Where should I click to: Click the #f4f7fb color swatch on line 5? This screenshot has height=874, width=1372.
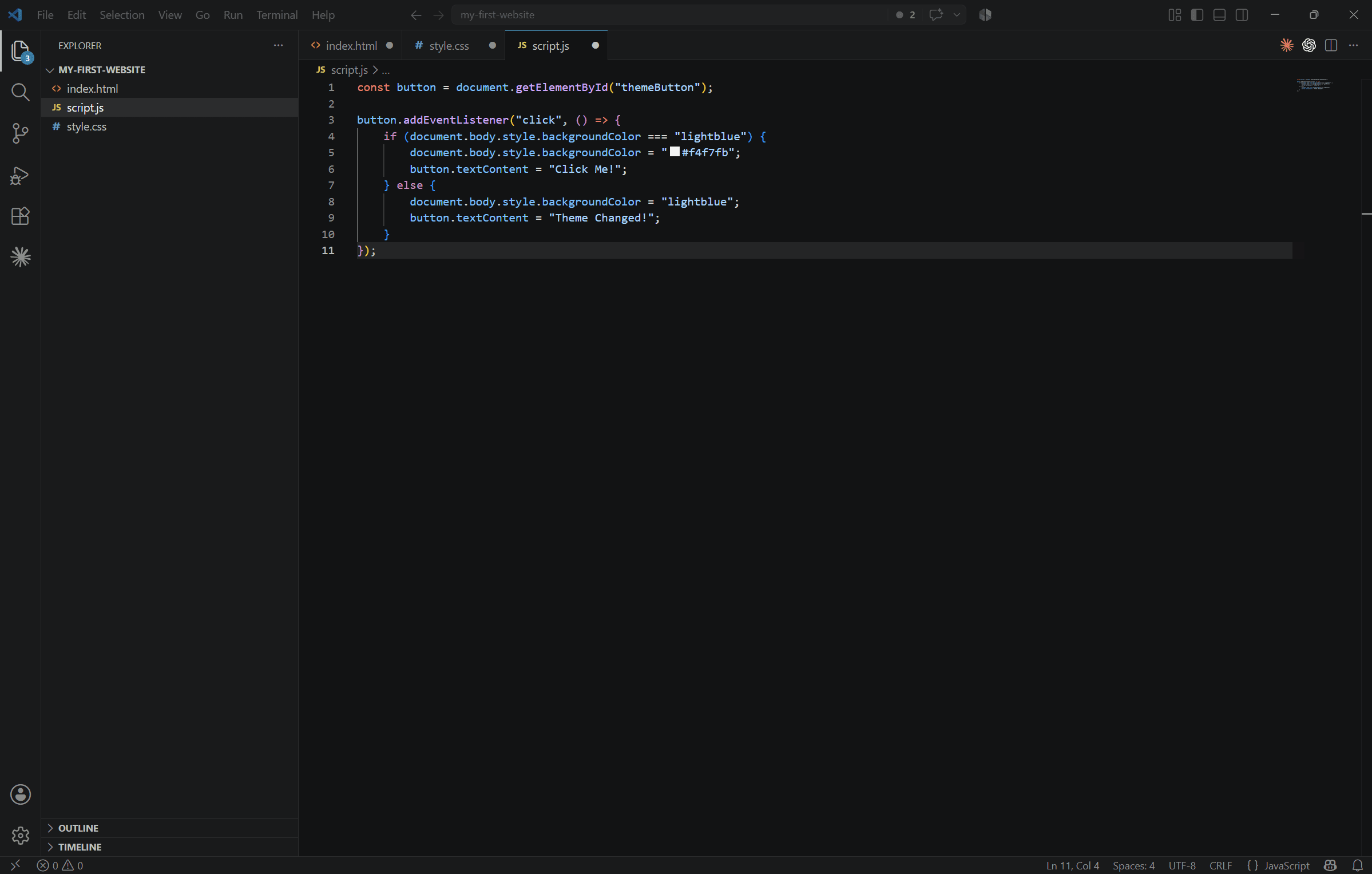tap(675, 152)
